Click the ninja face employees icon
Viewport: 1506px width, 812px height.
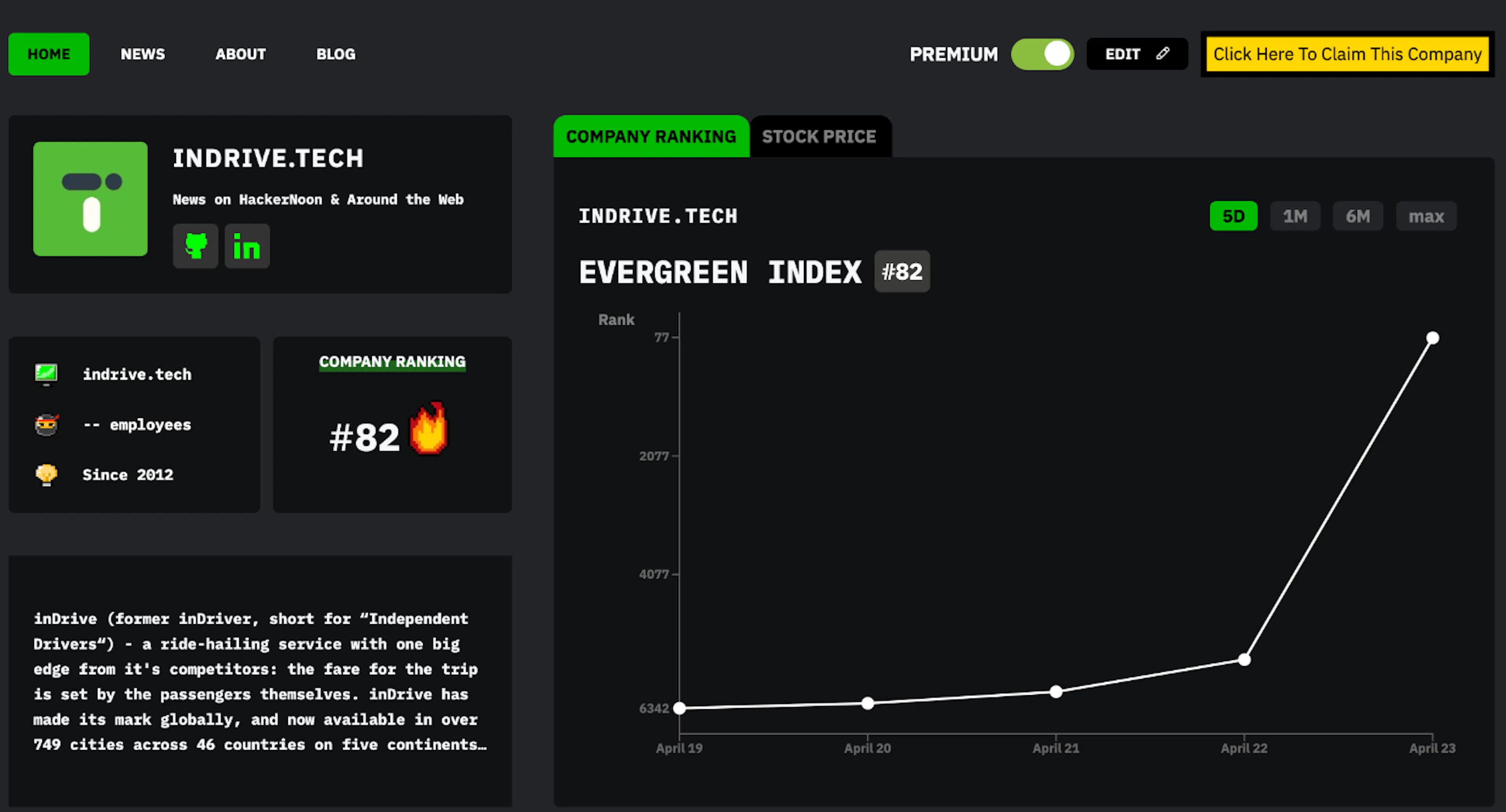pyautogui.click(x=46, y=425)
